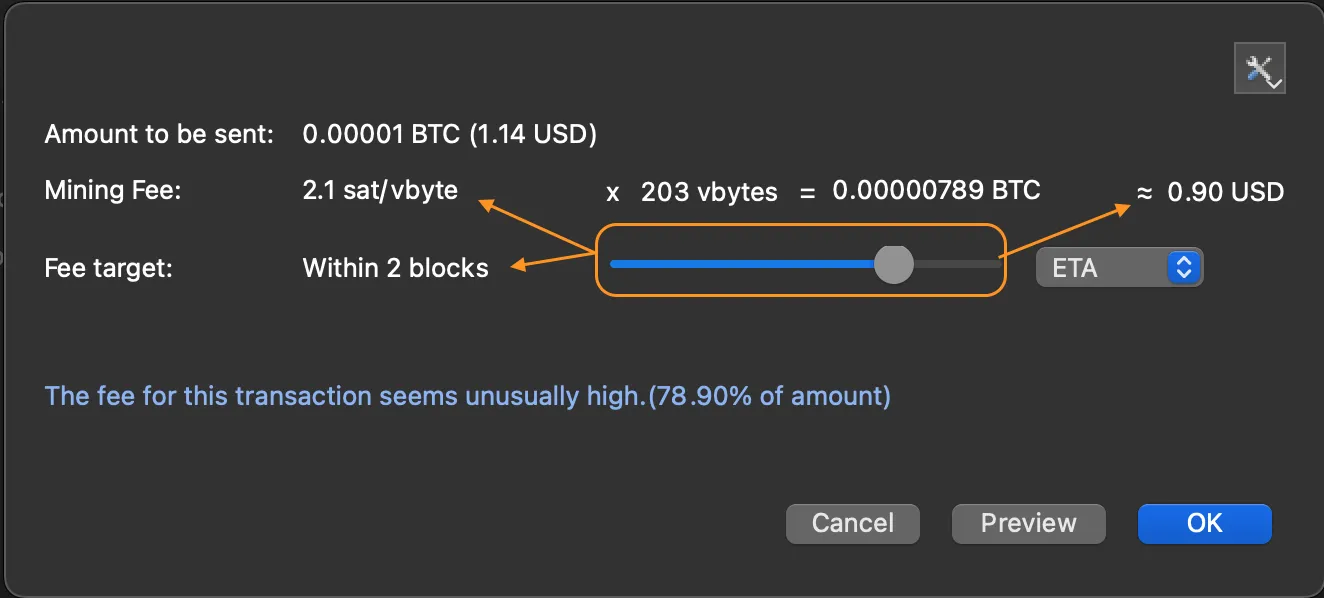Click the 0.90 USD fee estimate
The image size is (1324, 598).
1225,192
